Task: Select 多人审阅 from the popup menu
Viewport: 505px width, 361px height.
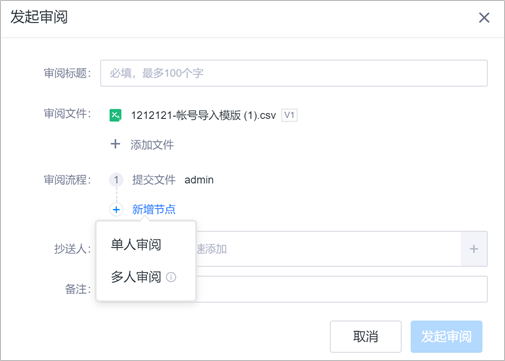Action: [136, 277]
